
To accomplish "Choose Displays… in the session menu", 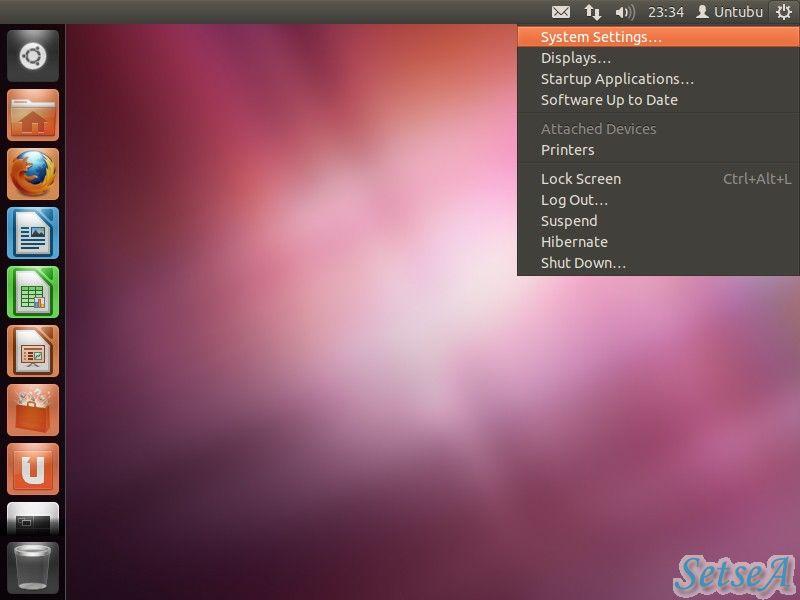I will pos(658,58).
